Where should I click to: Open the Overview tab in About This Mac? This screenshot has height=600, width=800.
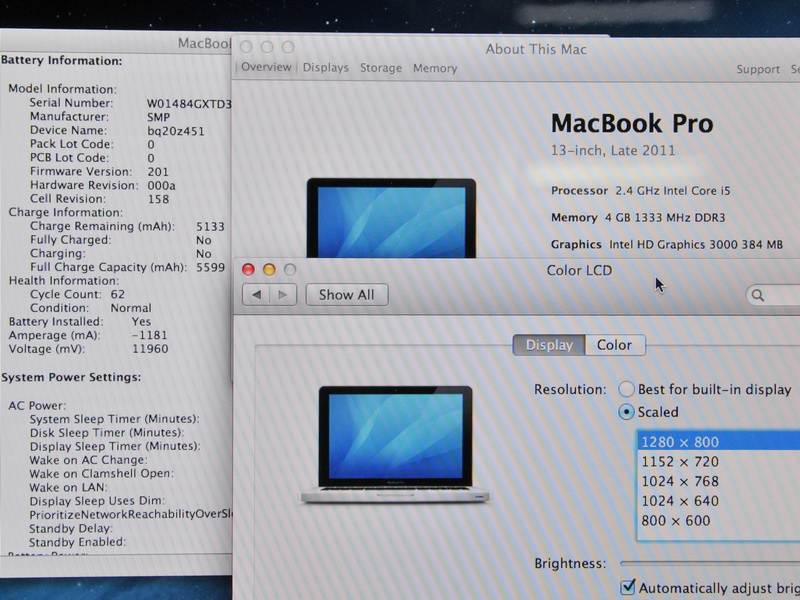coord(266,67)
